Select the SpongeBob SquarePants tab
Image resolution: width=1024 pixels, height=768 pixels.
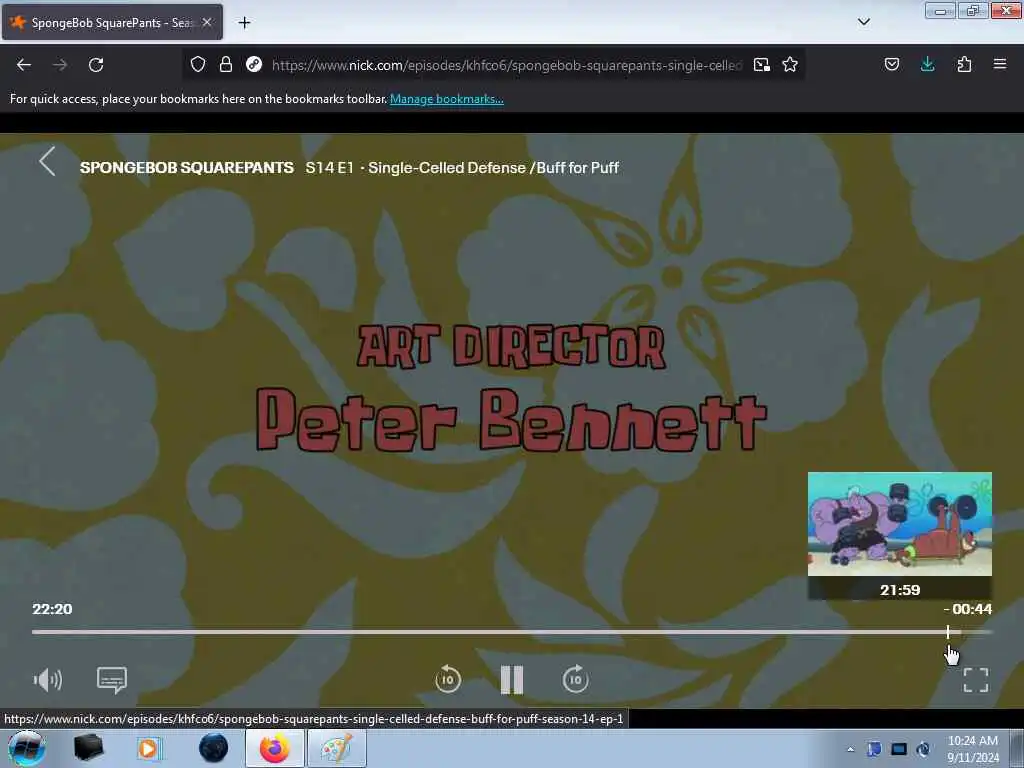click(112, 22)
